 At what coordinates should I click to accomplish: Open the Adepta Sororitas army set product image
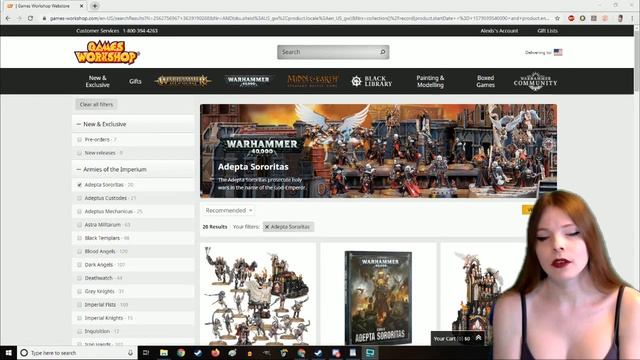(258, 296)
